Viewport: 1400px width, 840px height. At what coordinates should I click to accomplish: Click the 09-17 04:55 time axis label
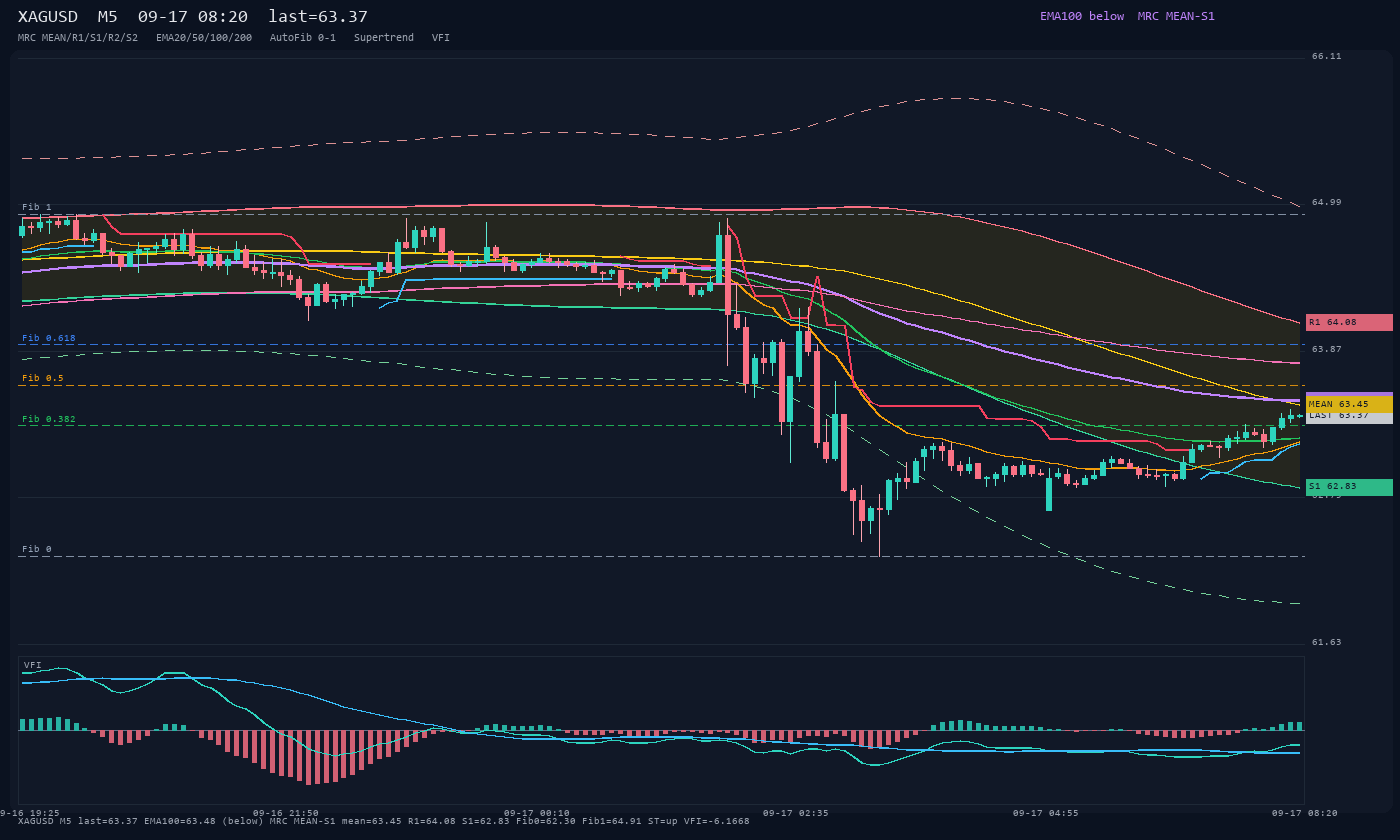[1045, 813]
